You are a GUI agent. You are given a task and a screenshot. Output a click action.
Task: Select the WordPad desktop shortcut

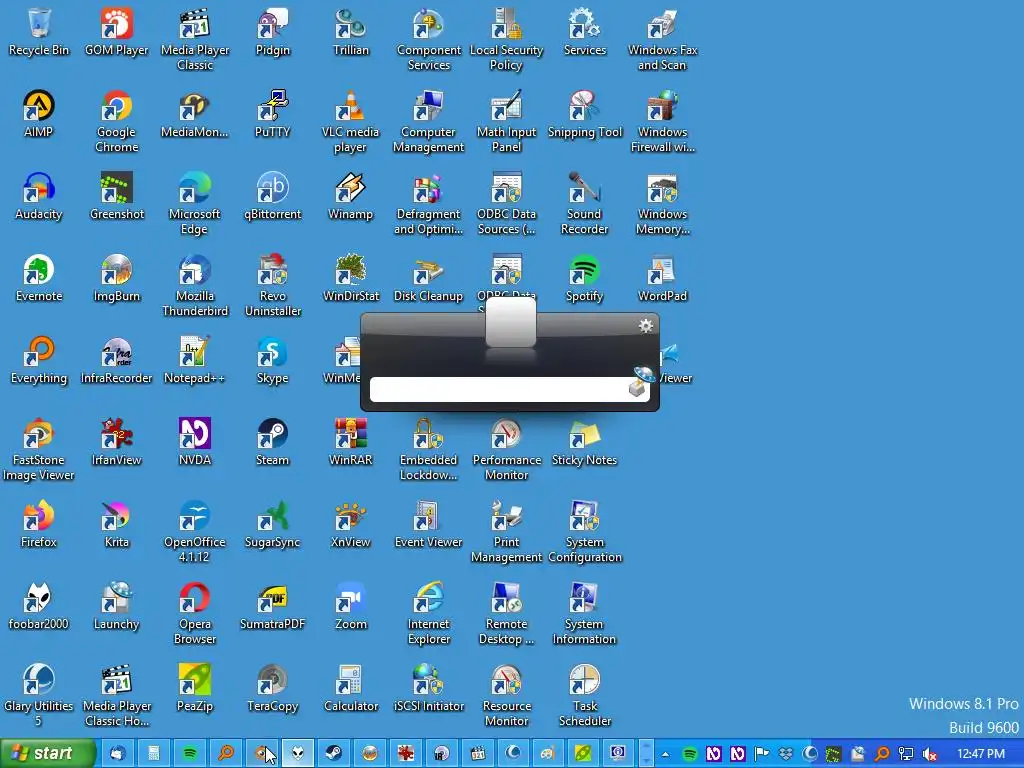tap(662, 279)
